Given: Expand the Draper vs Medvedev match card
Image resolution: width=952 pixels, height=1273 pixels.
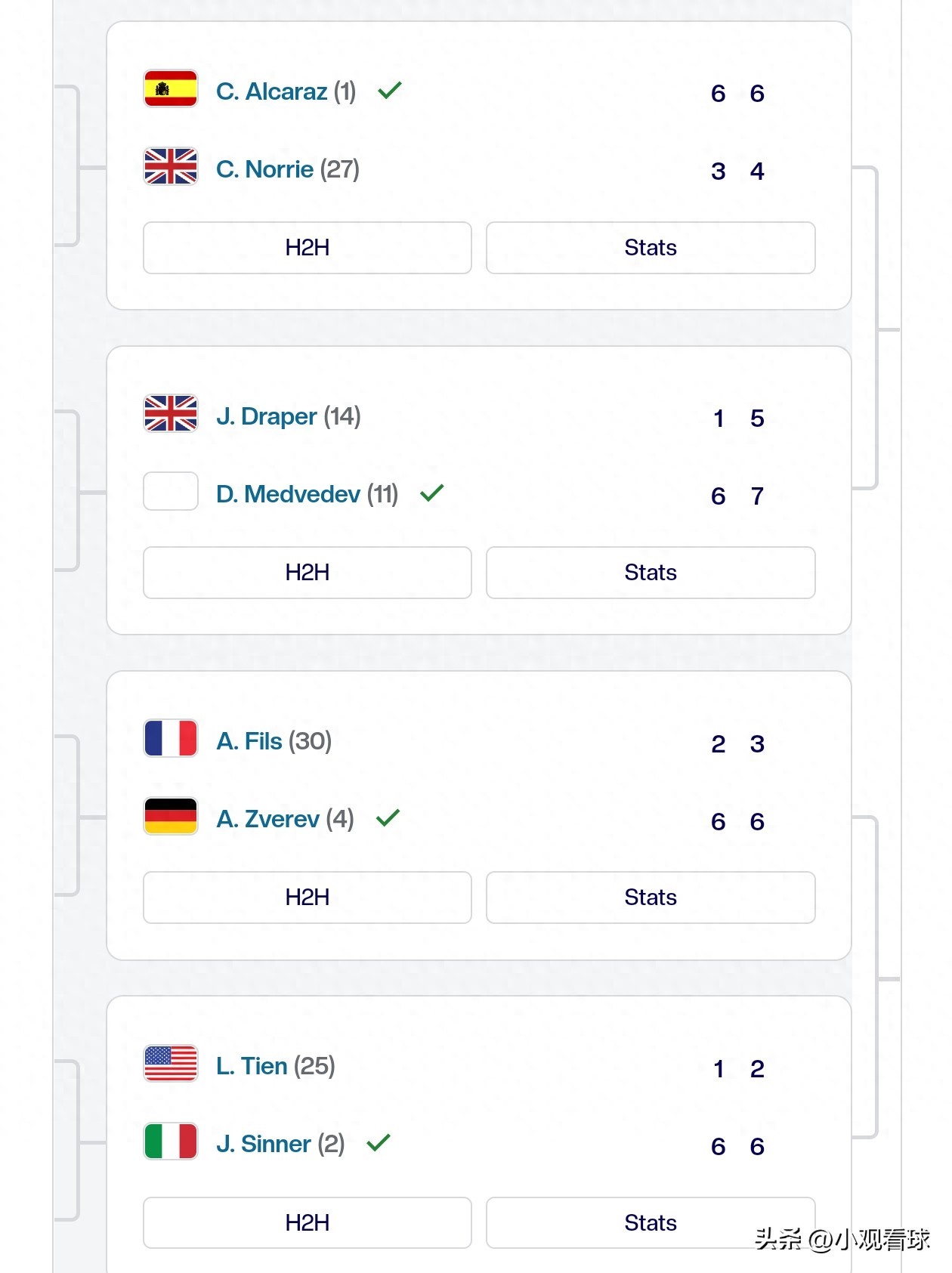Looking at the screenshot, I should [529, 453].
